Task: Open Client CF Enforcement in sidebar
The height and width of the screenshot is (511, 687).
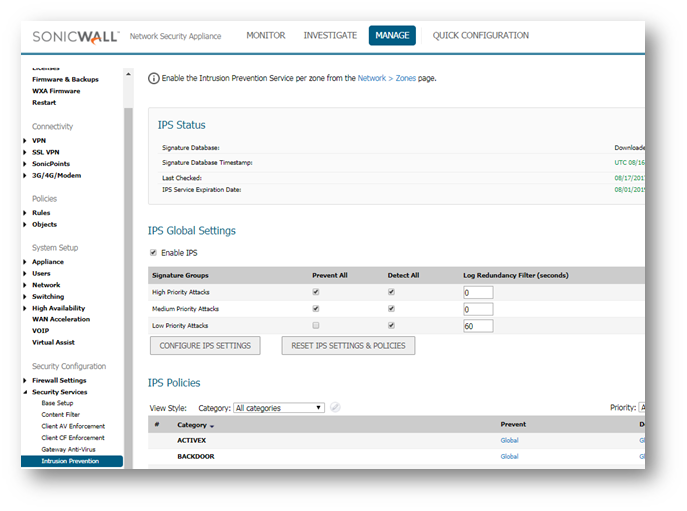Action: click(73, 438)
